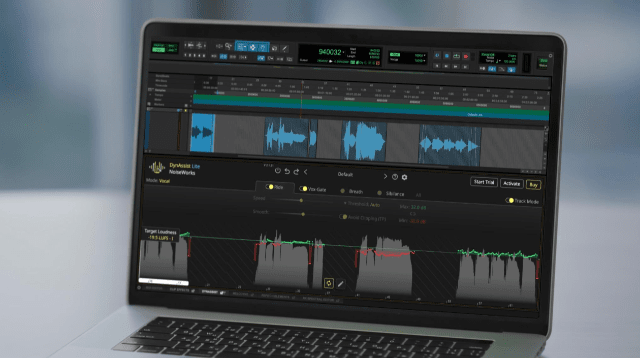This screenshot has height=360, width=640.
Task: Redo the last plugin change
Action: pyautogui.click(x=296, y=172)
